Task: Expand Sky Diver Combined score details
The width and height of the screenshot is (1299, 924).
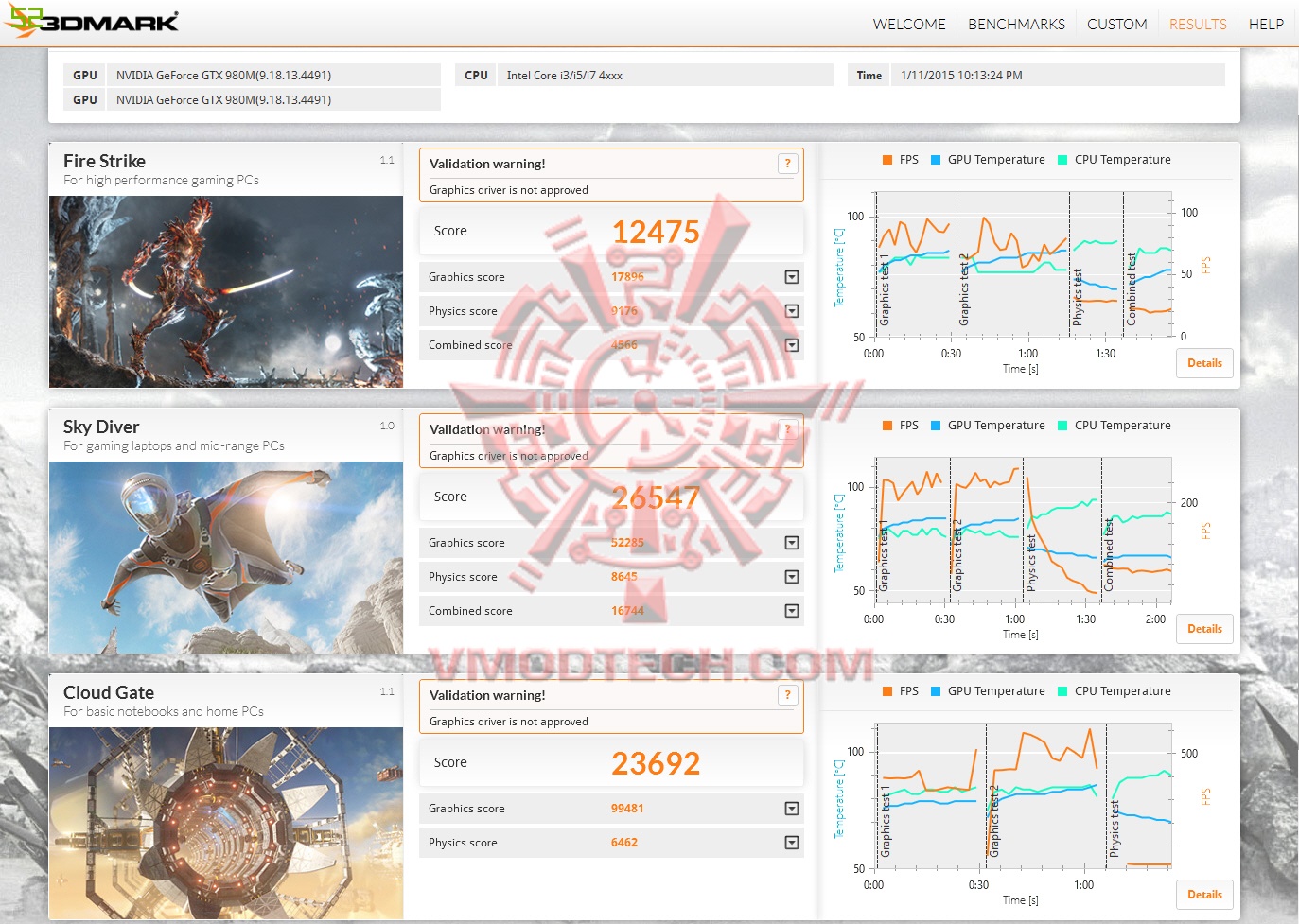Action: (x=792, y=611)
